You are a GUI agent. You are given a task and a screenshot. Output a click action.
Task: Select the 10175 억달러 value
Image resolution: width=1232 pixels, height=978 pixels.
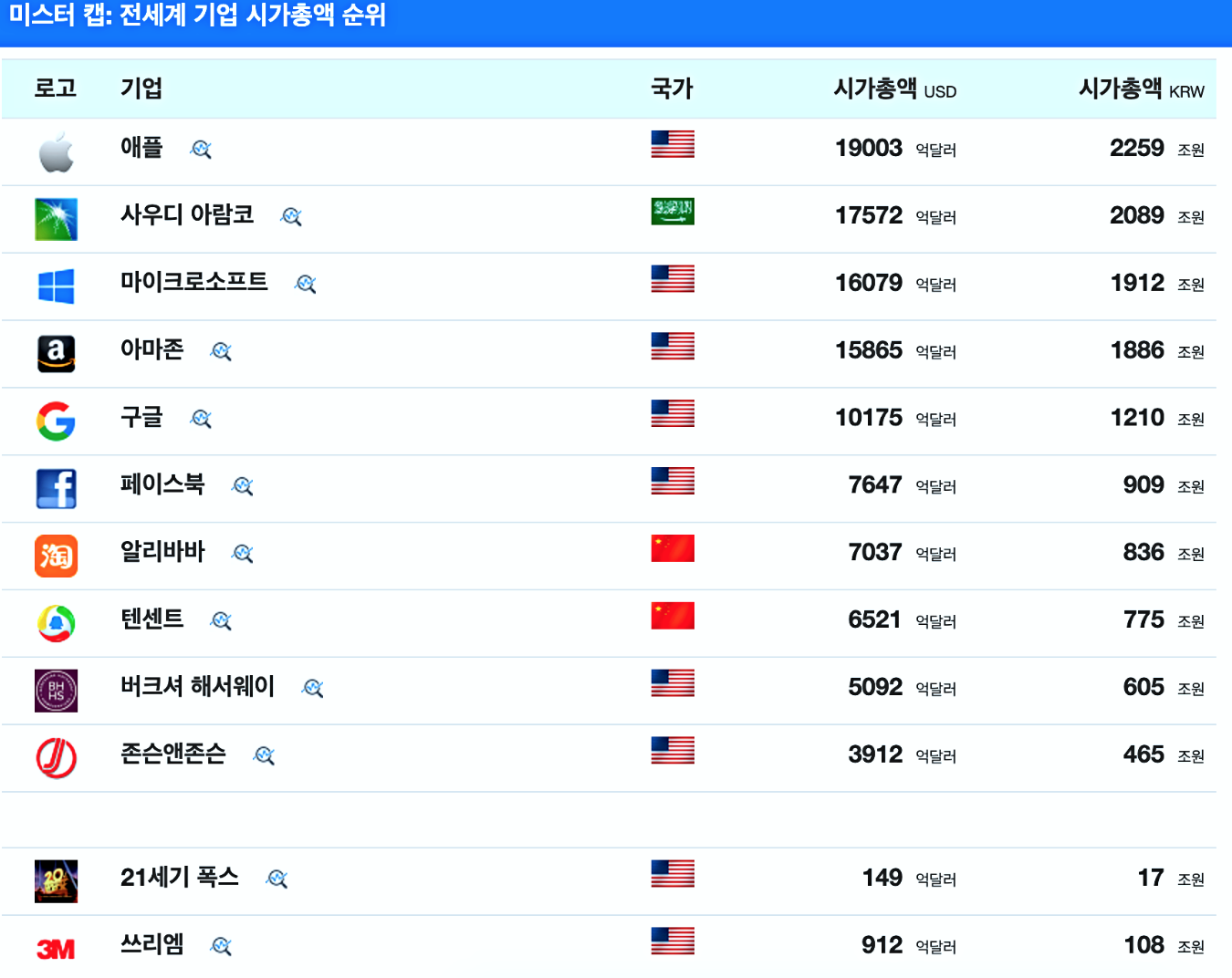tap(896, 418)
